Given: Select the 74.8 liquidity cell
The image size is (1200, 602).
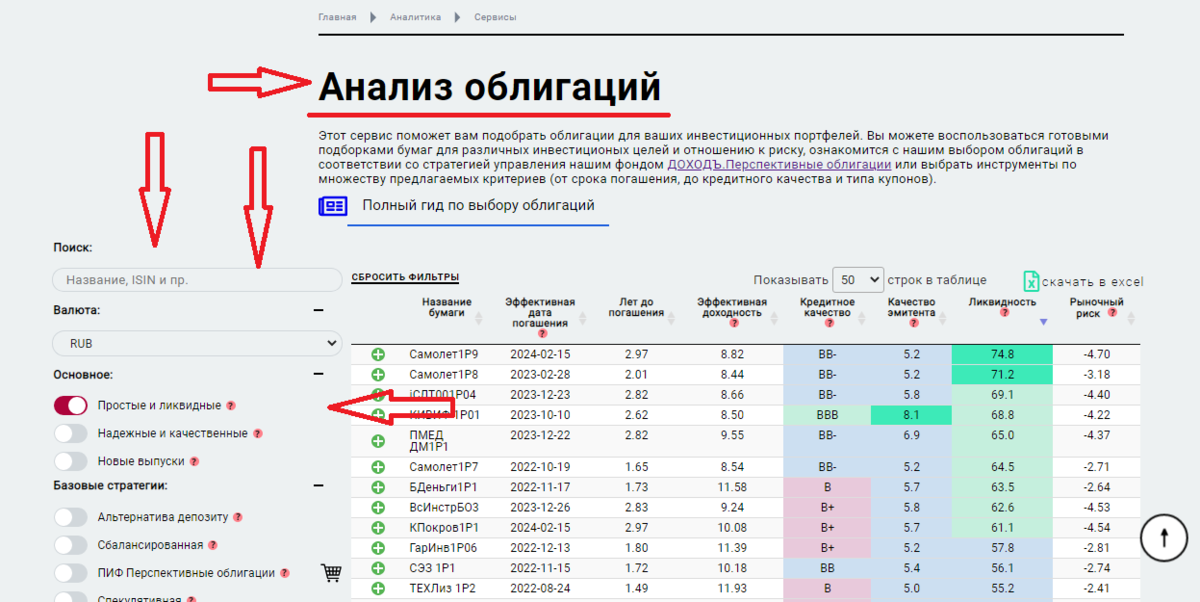Looking at the screenshot, I should point(1002,354).
